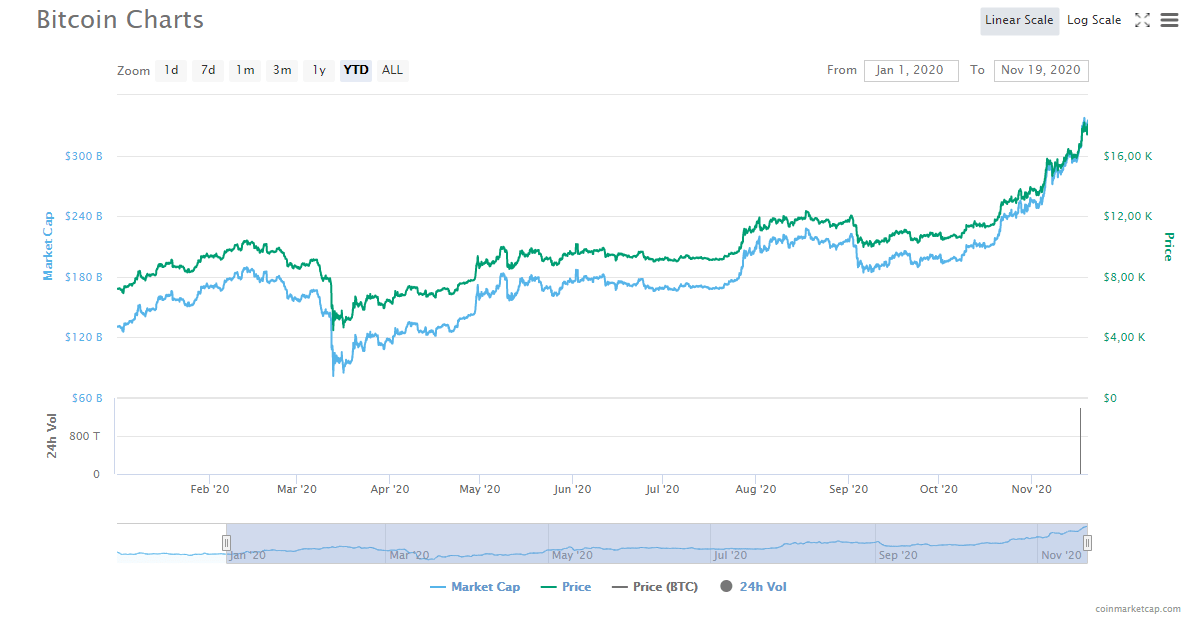This screenshot has width=1196, height=621.
Task: Click the $180 B market cap label
Action: coord(84,277)
